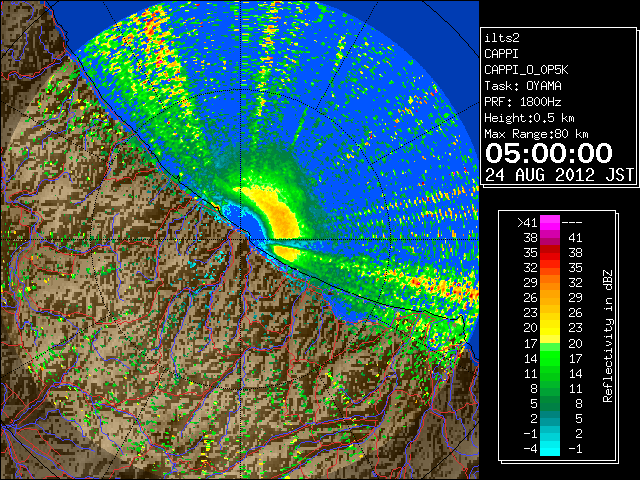The image size is (640, 480).
Task: Pick the dark green 5–8 dBZ legend swatch
Action: 550,403
